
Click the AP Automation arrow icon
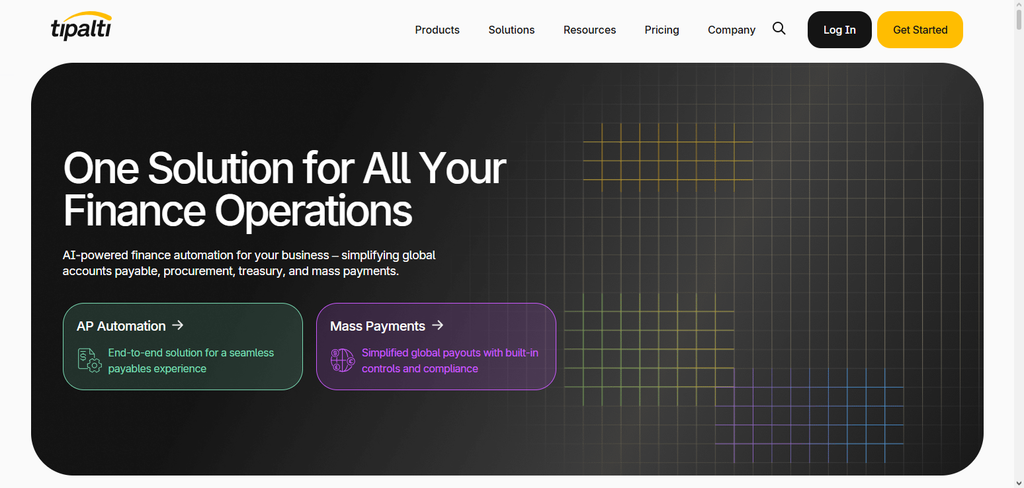(178, 325)
